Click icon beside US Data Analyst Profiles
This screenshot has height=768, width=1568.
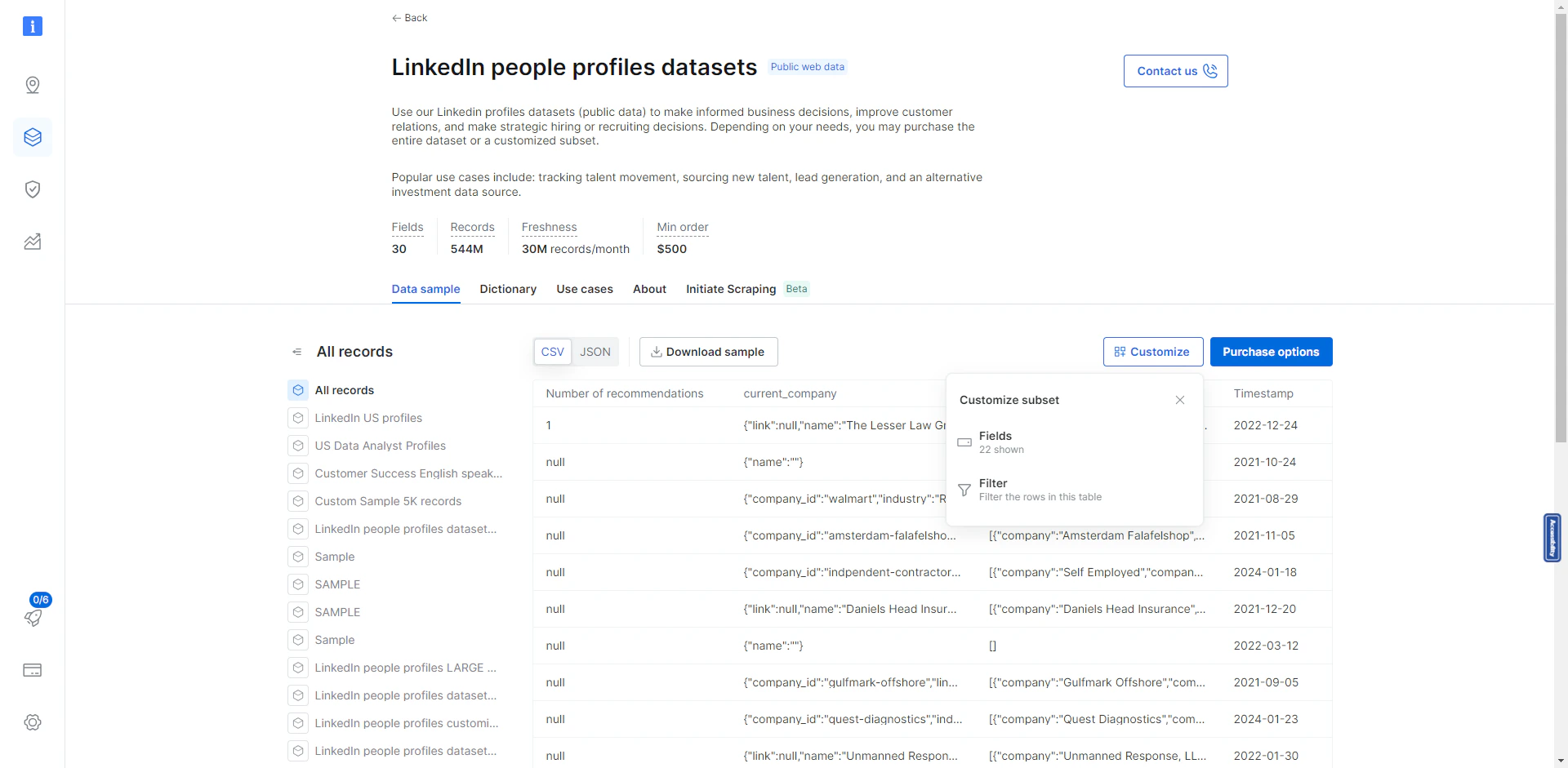click(298, 446)
